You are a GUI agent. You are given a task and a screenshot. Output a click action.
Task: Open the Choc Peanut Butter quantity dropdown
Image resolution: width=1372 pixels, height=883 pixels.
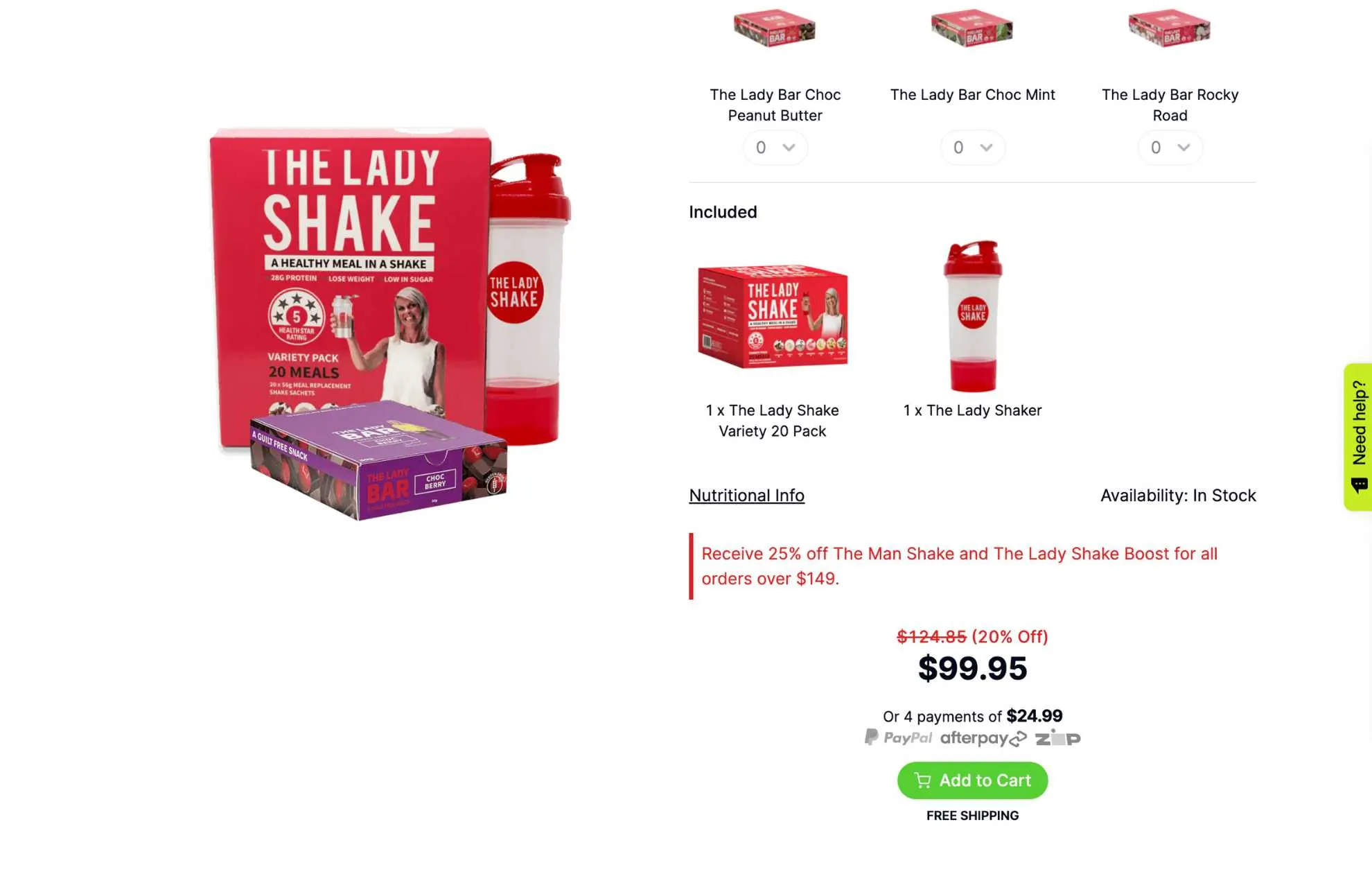775,148
